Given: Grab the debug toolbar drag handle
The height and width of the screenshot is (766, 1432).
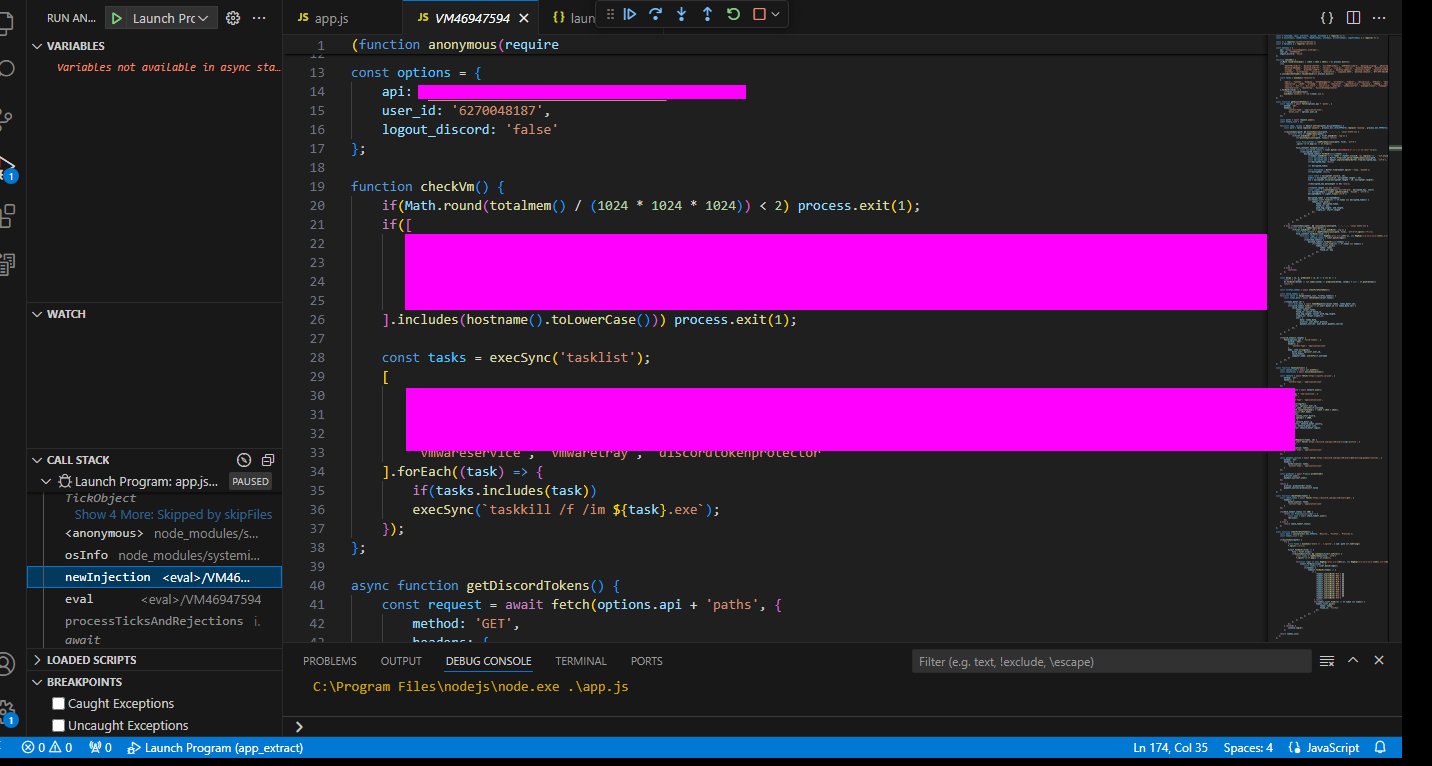Looking at the screenshot, I should coord(610,14).
